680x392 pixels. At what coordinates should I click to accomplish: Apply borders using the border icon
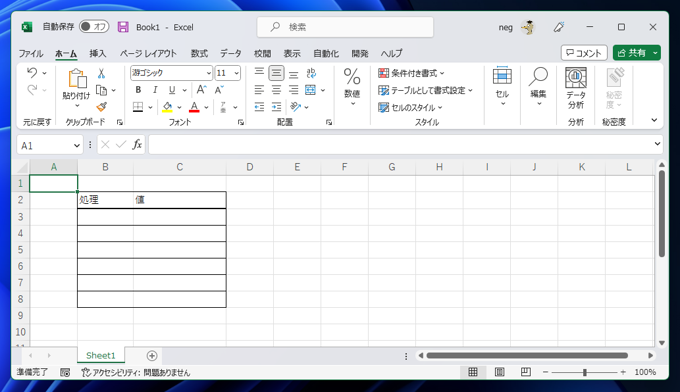(138, 107)
